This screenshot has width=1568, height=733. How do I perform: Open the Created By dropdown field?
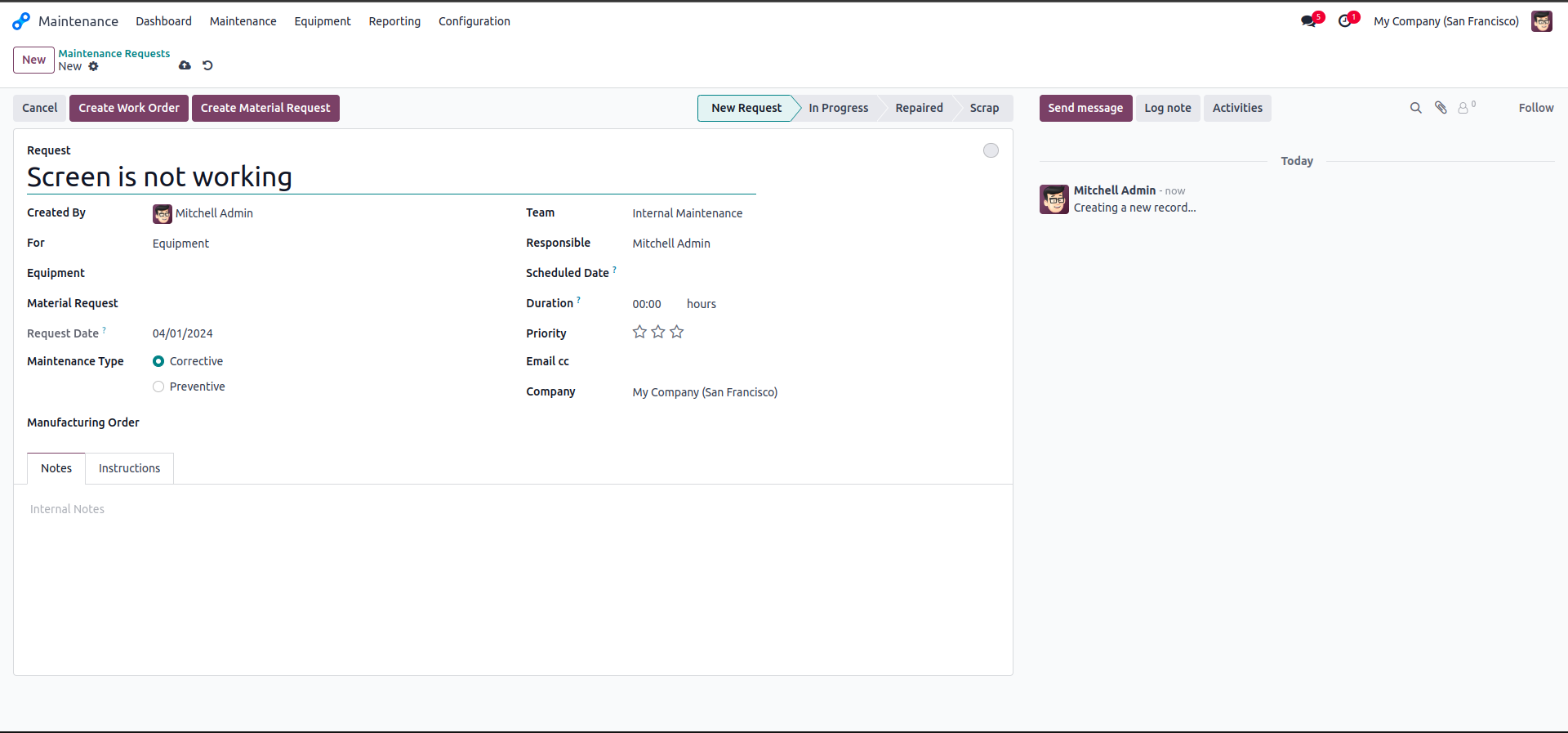[x=326, y=213]
